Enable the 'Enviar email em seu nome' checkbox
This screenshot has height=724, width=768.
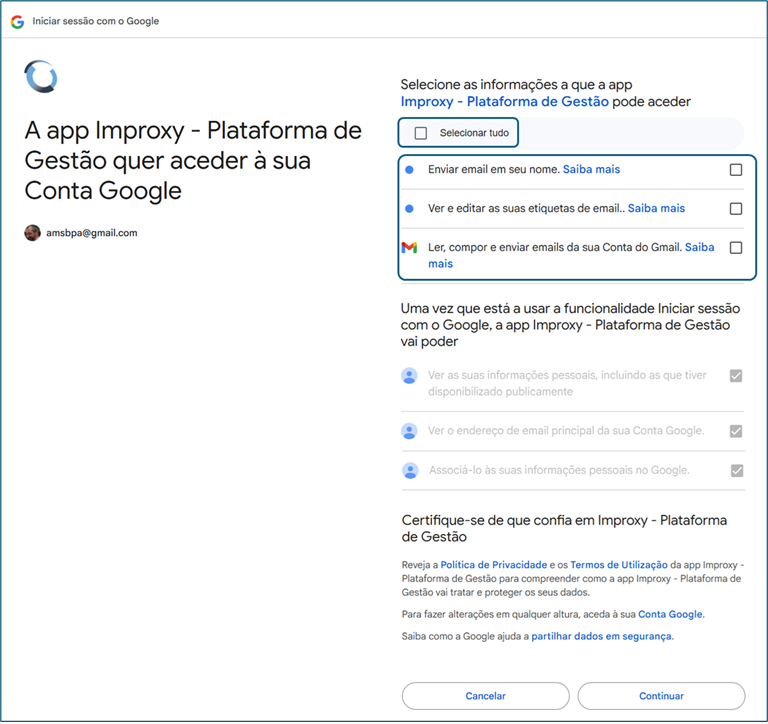coord(736,169)
